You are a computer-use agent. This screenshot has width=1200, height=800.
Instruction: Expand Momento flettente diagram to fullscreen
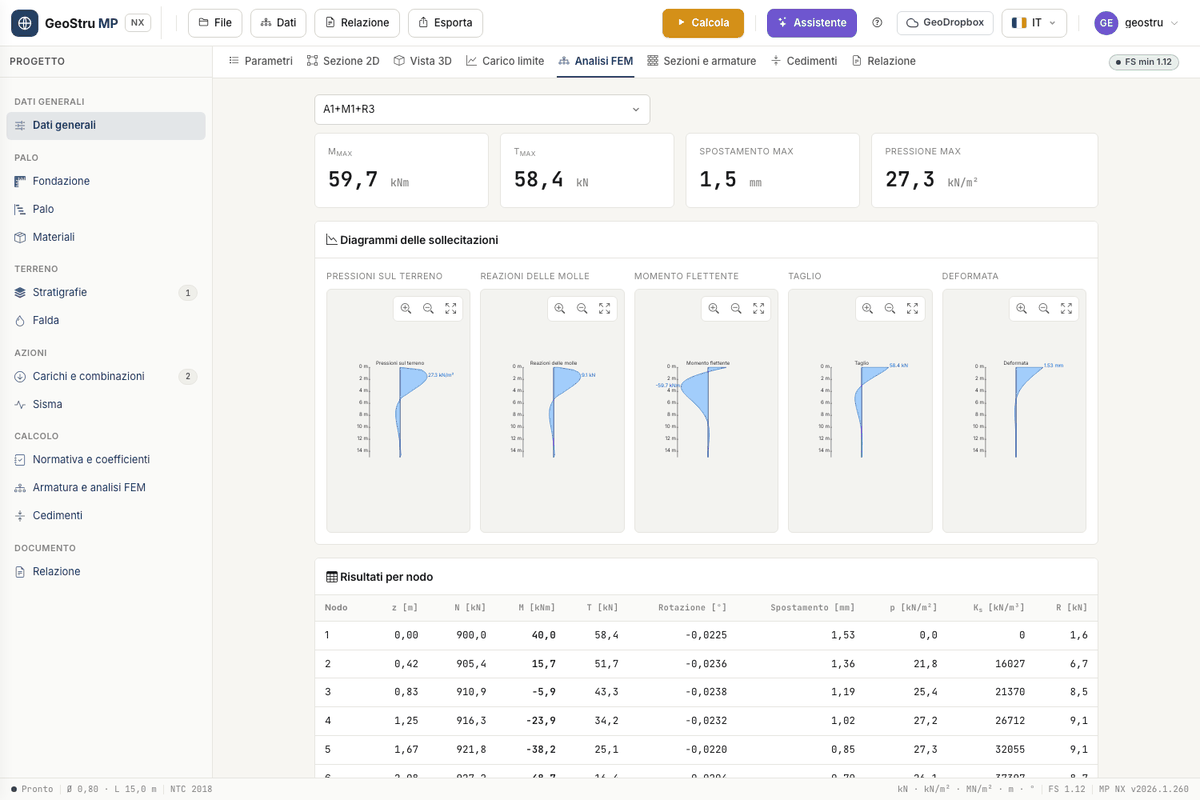point(759,309)
